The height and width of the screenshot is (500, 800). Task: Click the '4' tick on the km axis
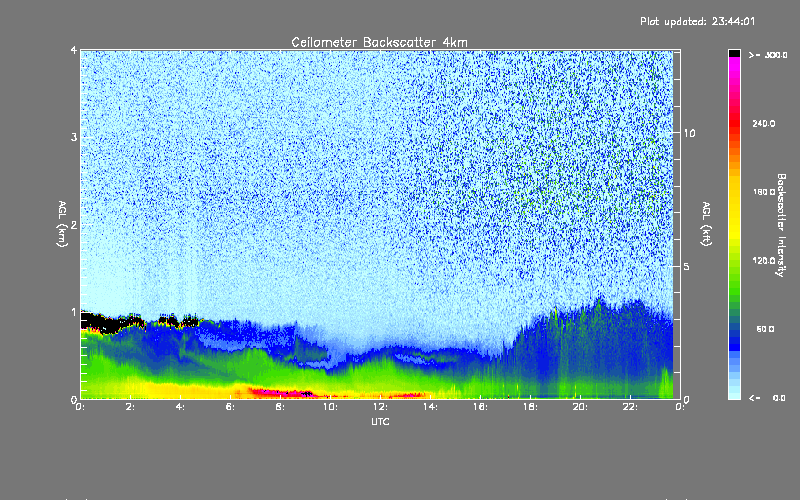coord(74,50)
